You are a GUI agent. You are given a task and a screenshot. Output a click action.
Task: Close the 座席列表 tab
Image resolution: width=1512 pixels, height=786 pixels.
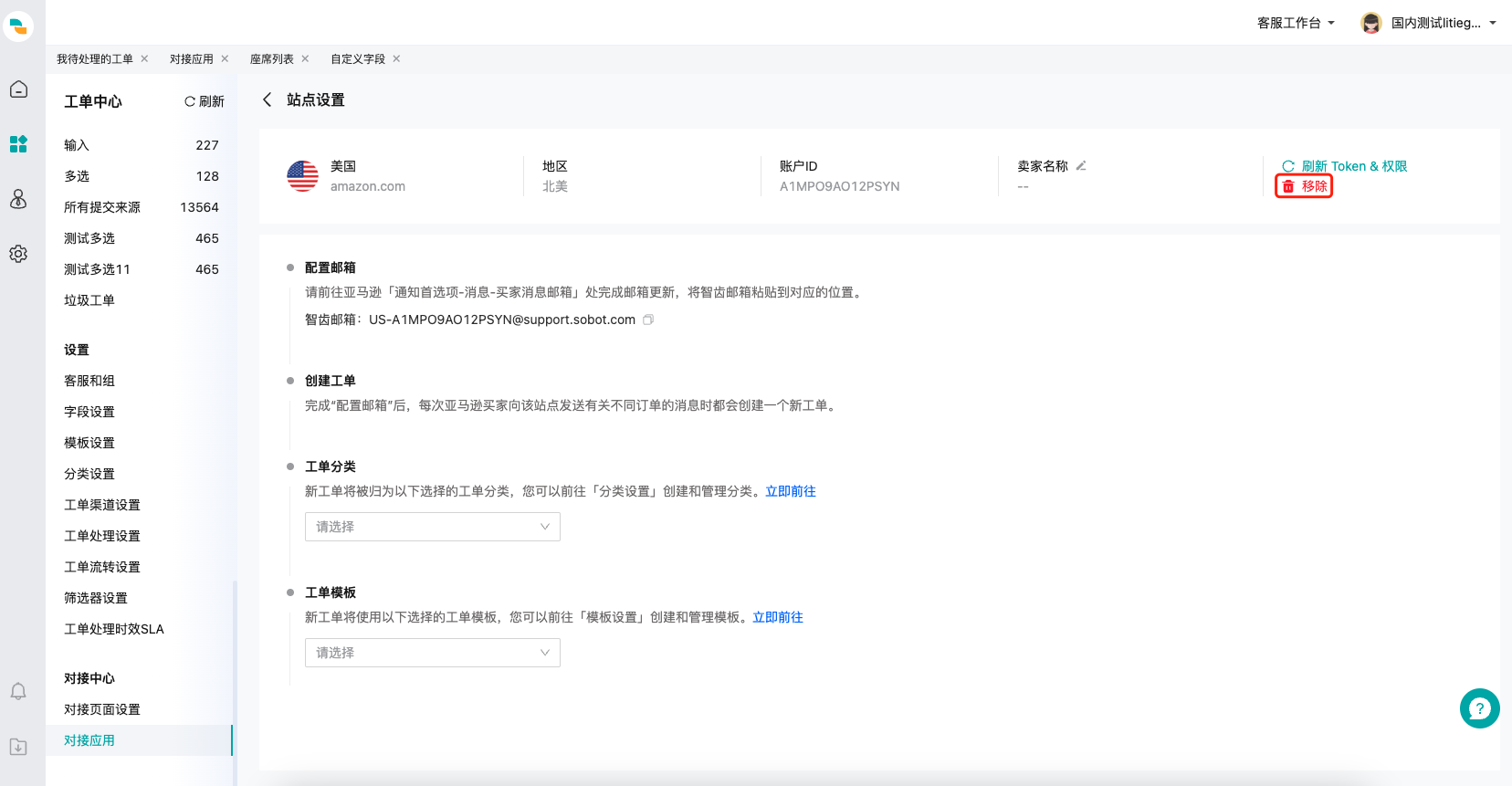(305, 58)
